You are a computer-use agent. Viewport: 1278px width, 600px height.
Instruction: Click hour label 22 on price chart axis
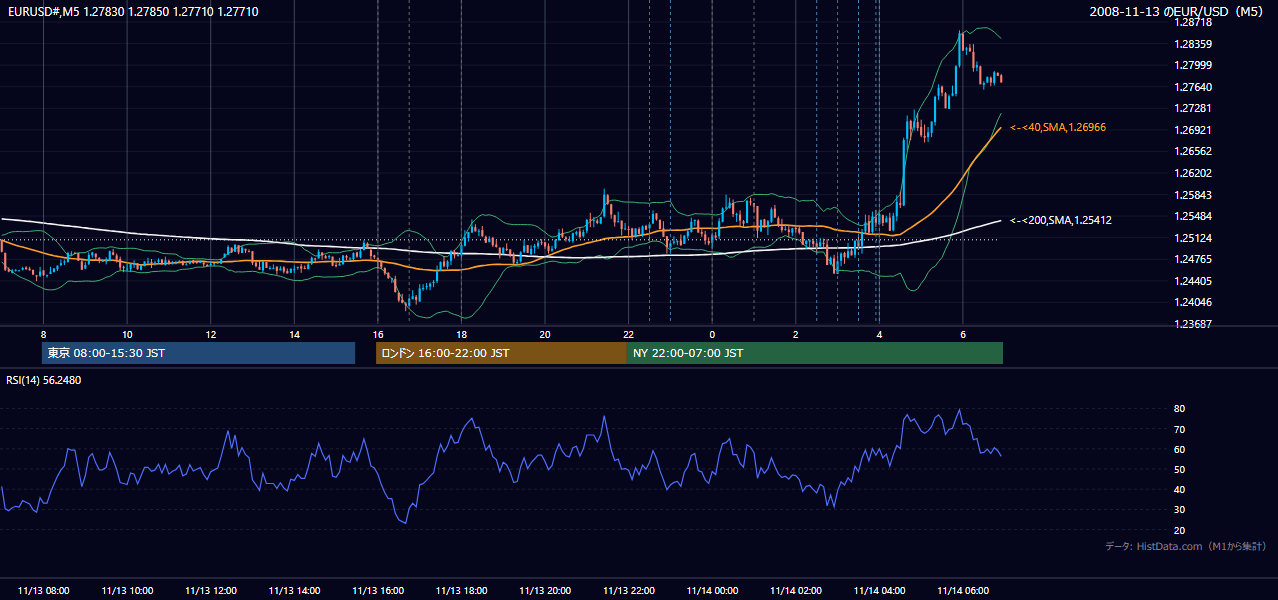point(628,334)
